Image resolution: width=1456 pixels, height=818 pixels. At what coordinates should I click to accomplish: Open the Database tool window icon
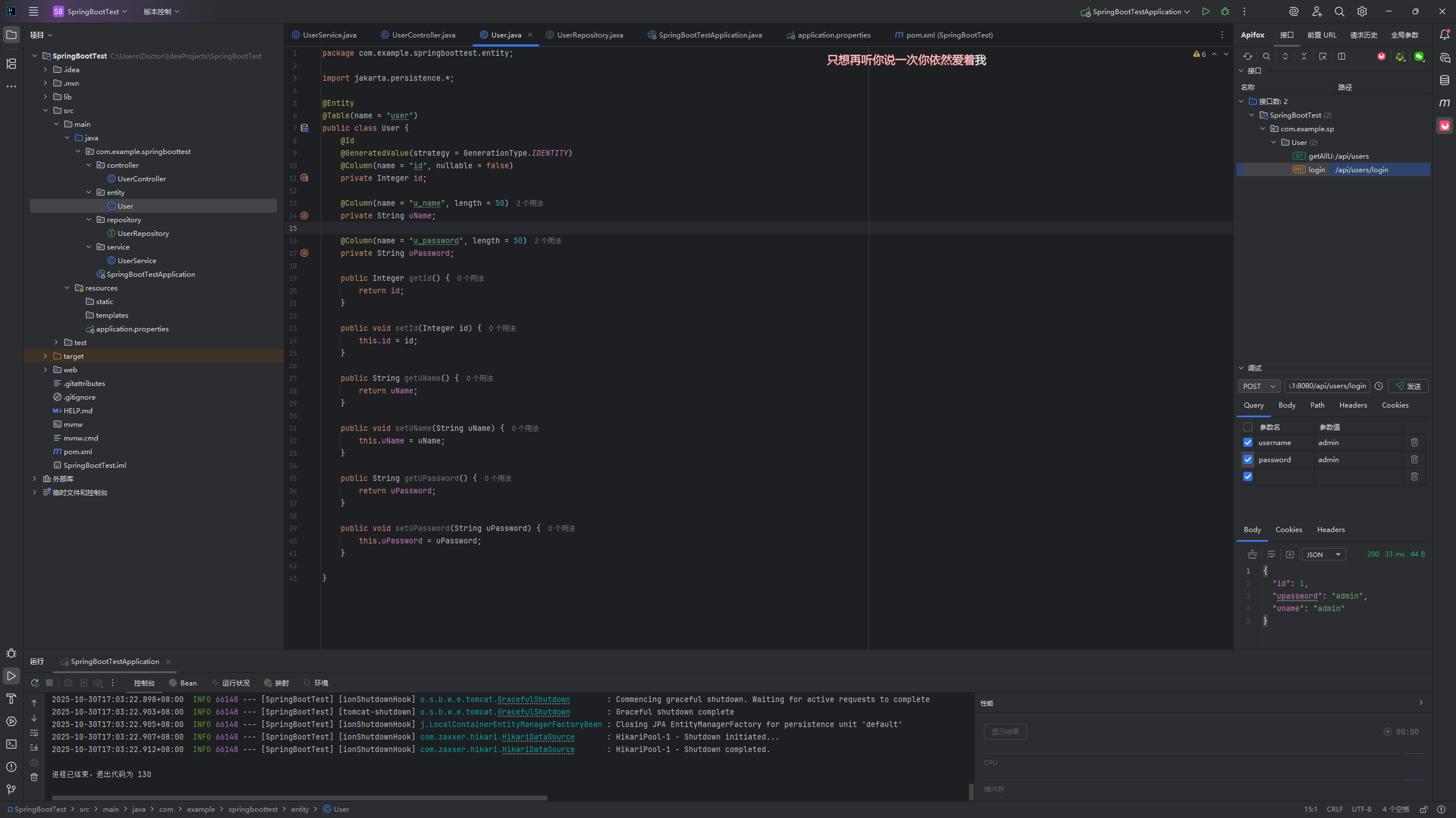coord(1445,80)
